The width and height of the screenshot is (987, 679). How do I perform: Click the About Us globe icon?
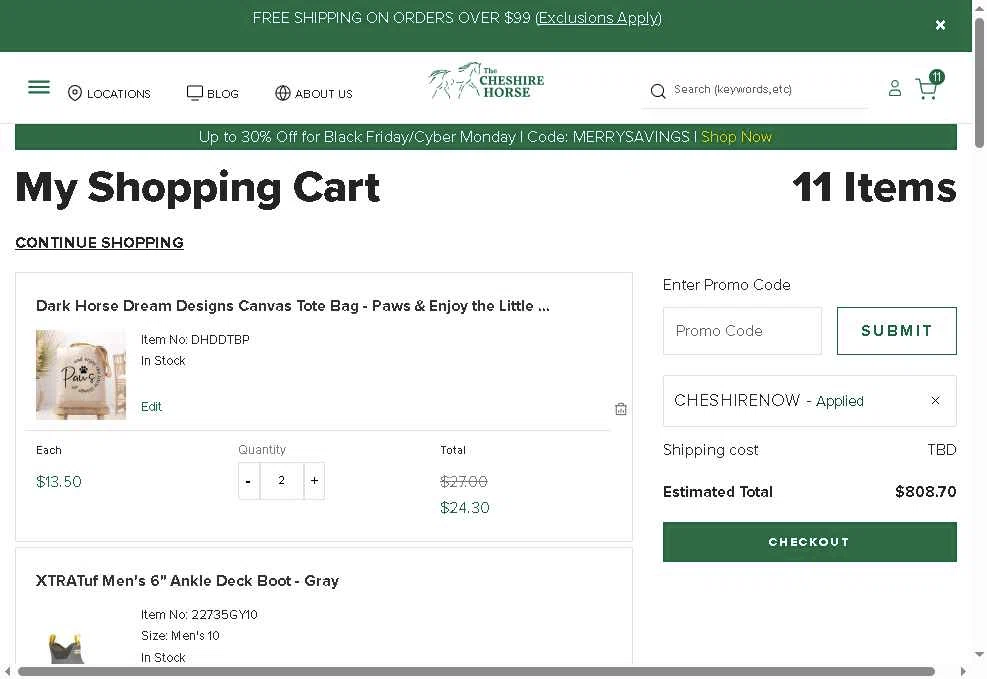[283, 93]
